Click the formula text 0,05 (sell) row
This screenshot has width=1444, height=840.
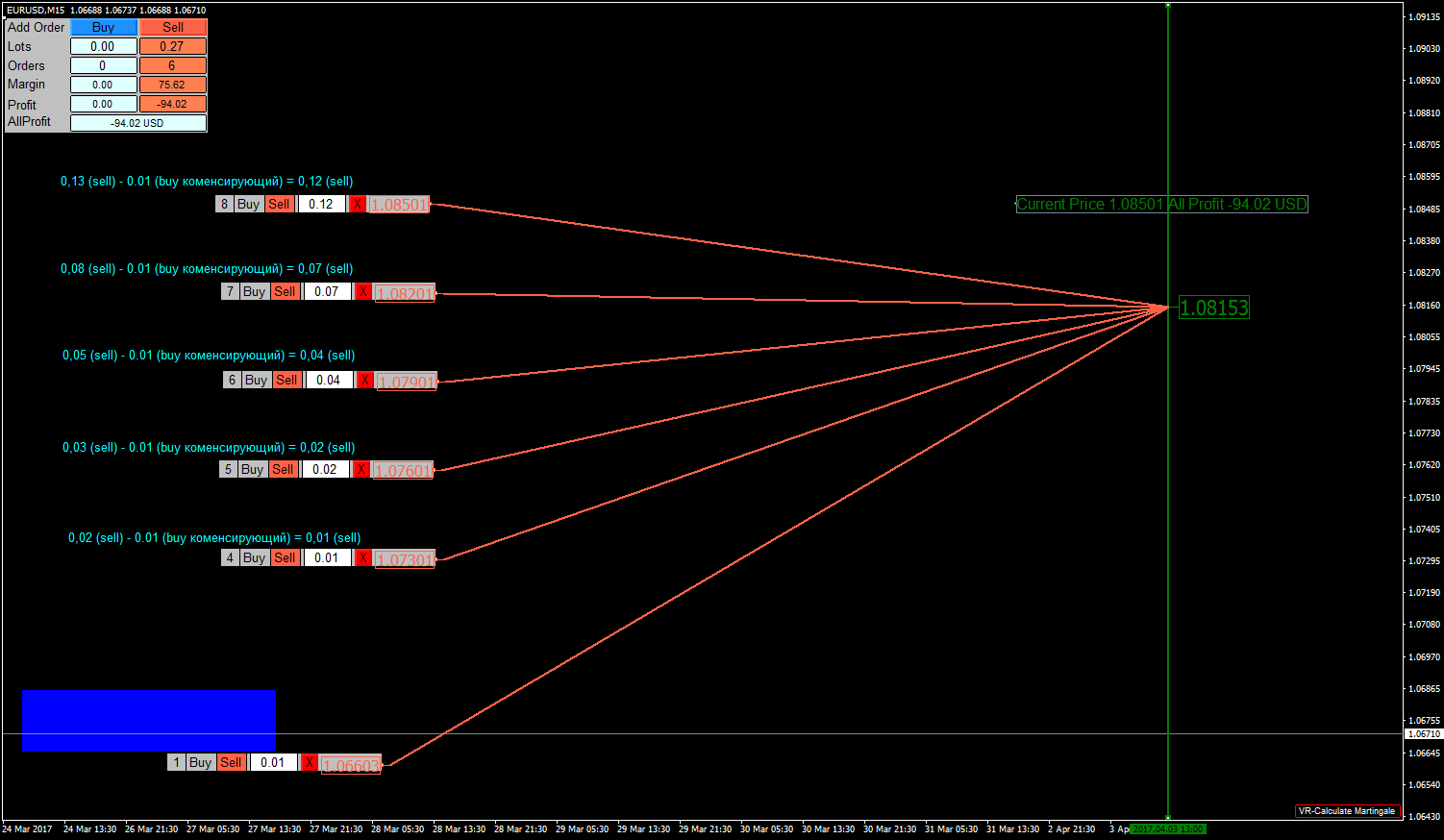pos(209,355)
